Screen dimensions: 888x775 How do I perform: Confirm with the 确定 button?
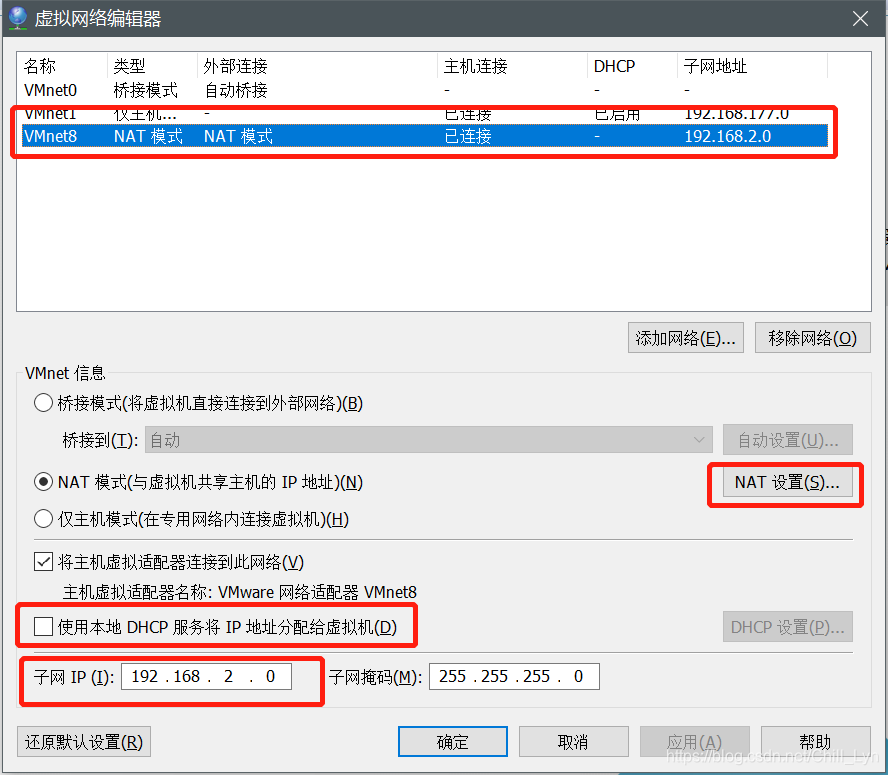click(x=452, y=742)
